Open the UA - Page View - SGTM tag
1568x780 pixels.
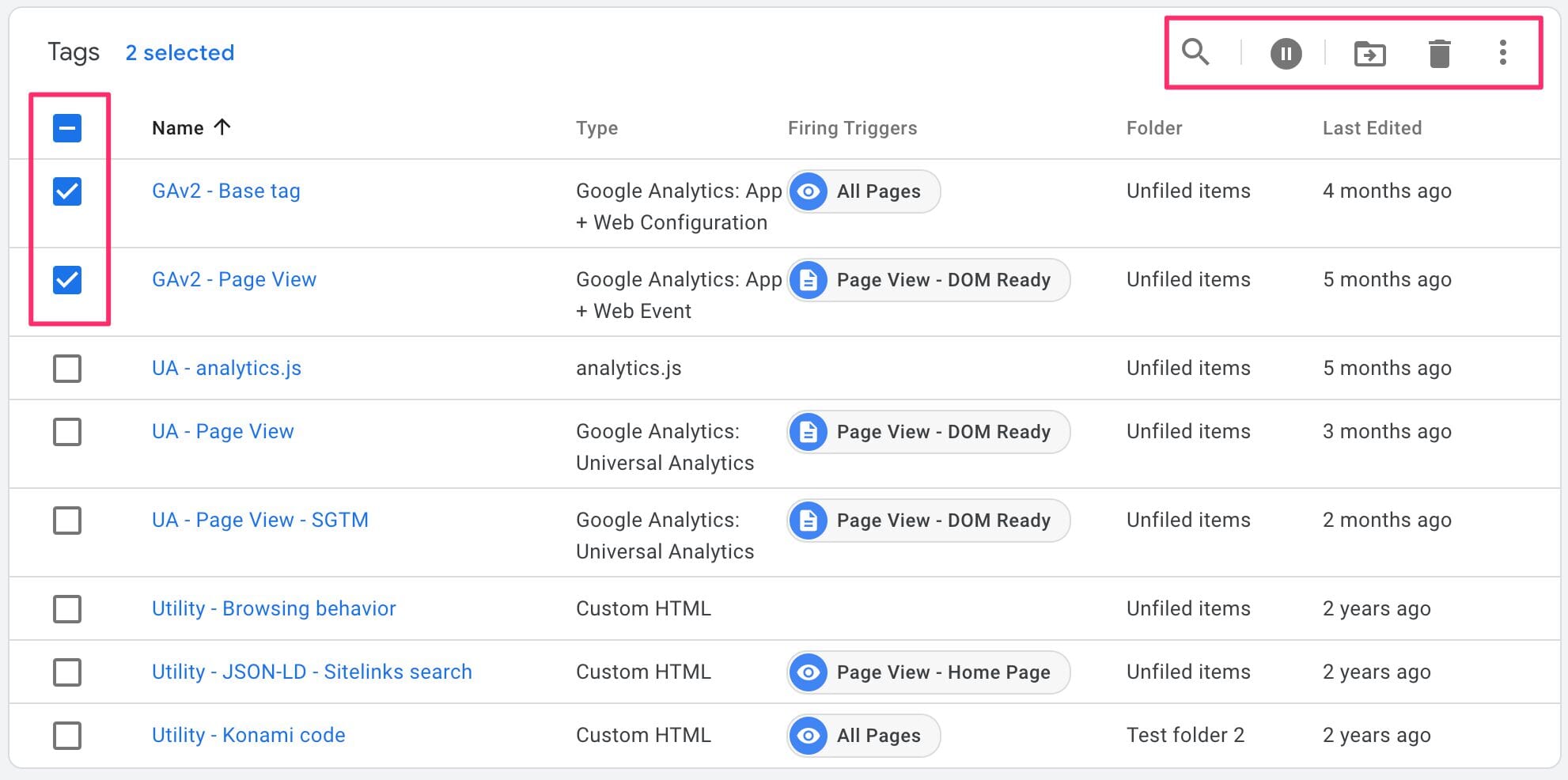point(259,520)
